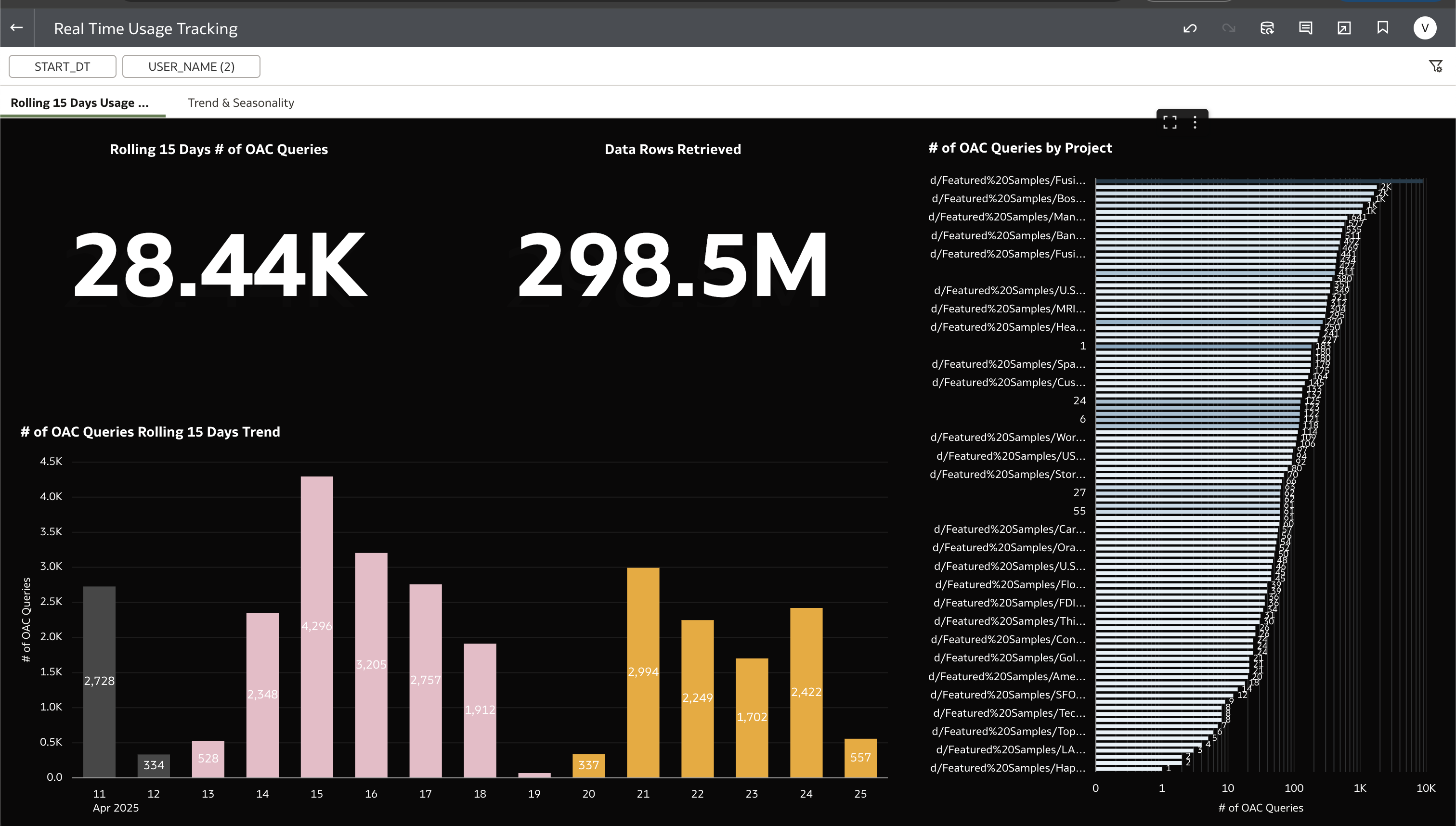Click the bookmark icon
The width and height of the screenshot is (1456, 826).
(x=1383, y=27)
